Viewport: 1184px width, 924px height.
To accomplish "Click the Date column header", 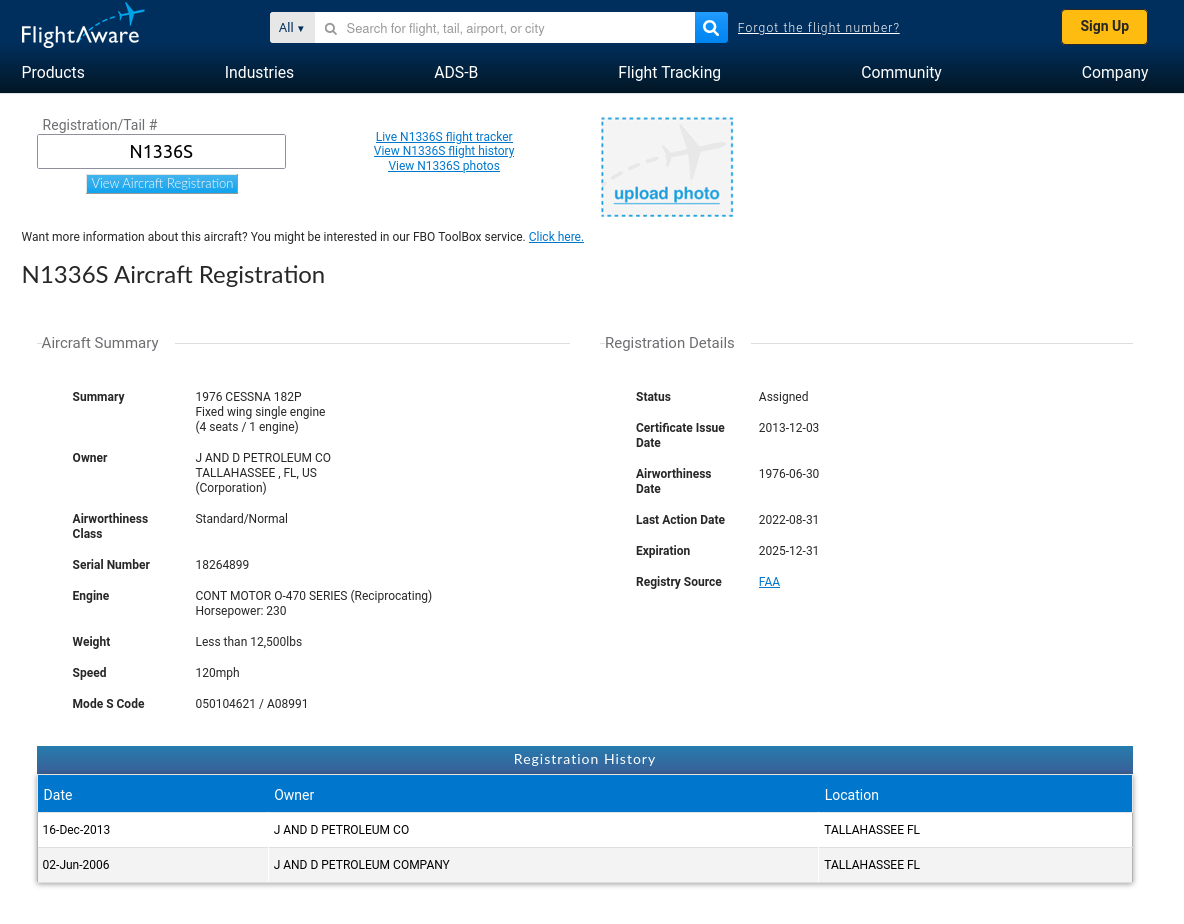I will (x=58, y=795).
